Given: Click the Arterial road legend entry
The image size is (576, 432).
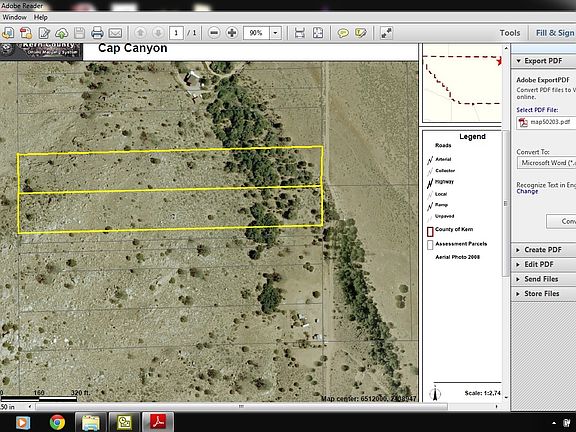Looking at the screenshot, I should click(x=439, y=160).
